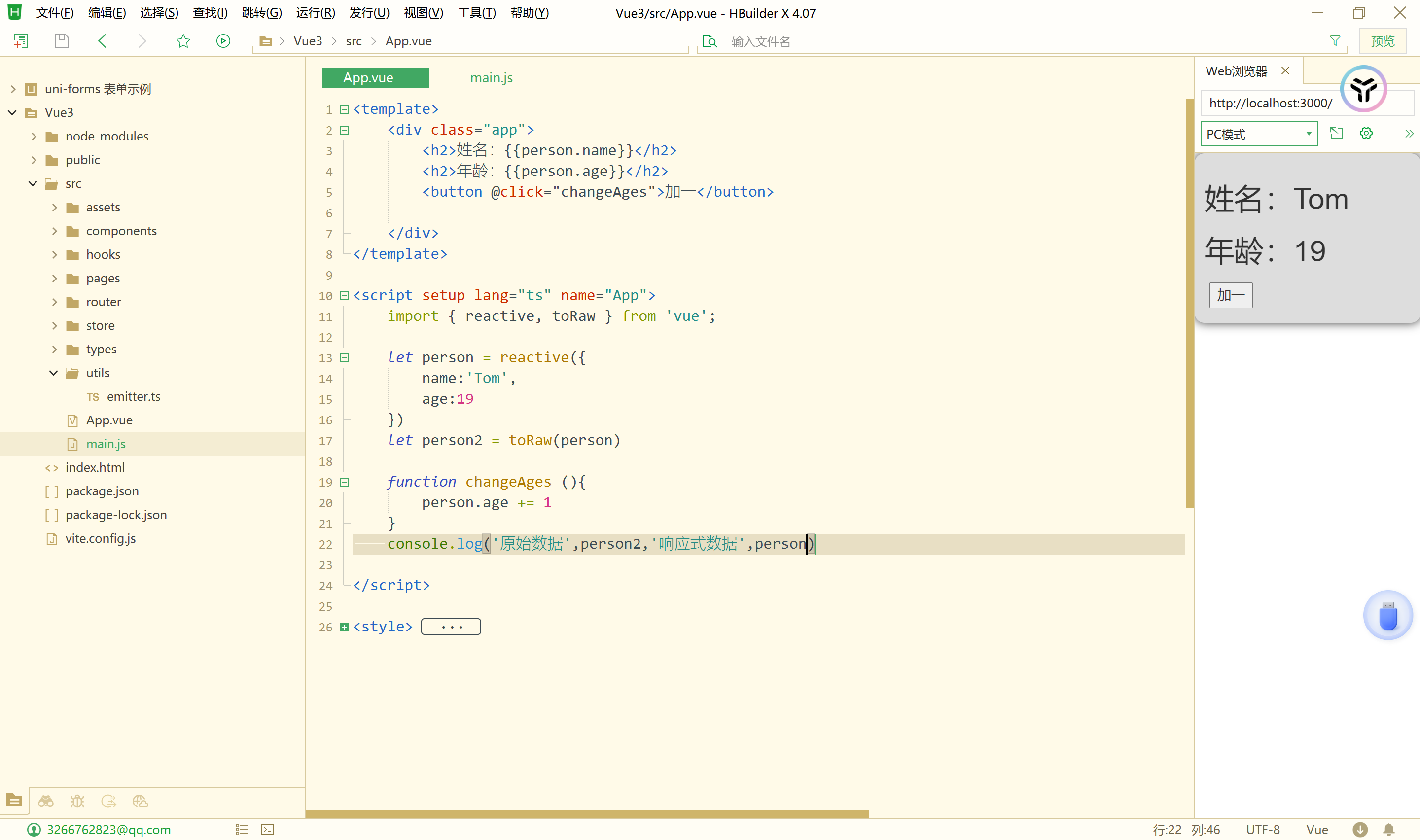Click the 加一 button in browser preview
This screenshot has width=1420, height=840.
pos(1230,295)
